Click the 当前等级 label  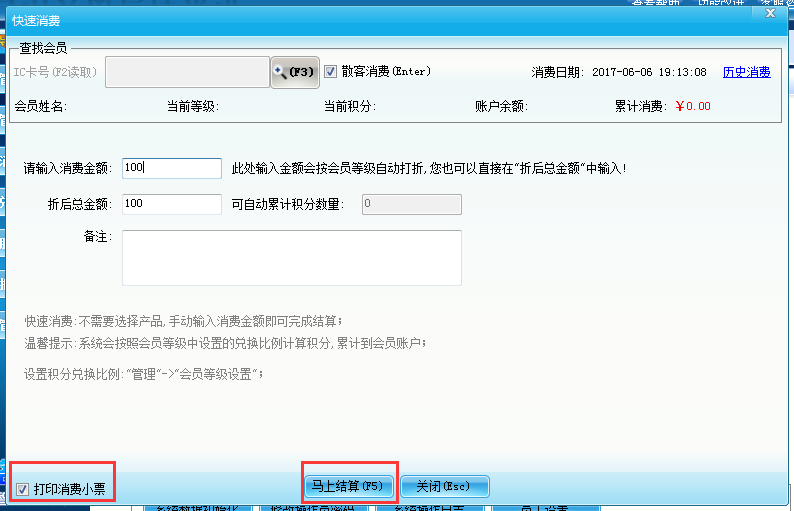click(193, 106)
